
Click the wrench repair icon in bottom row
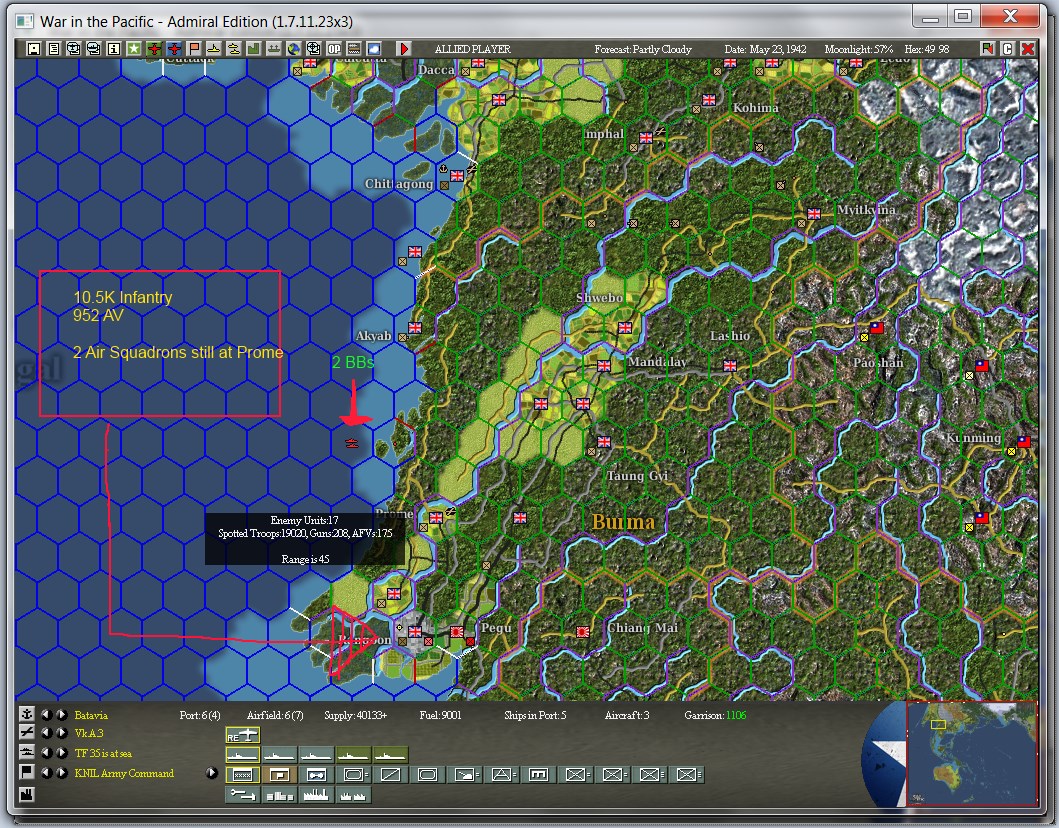pos(242,796)
